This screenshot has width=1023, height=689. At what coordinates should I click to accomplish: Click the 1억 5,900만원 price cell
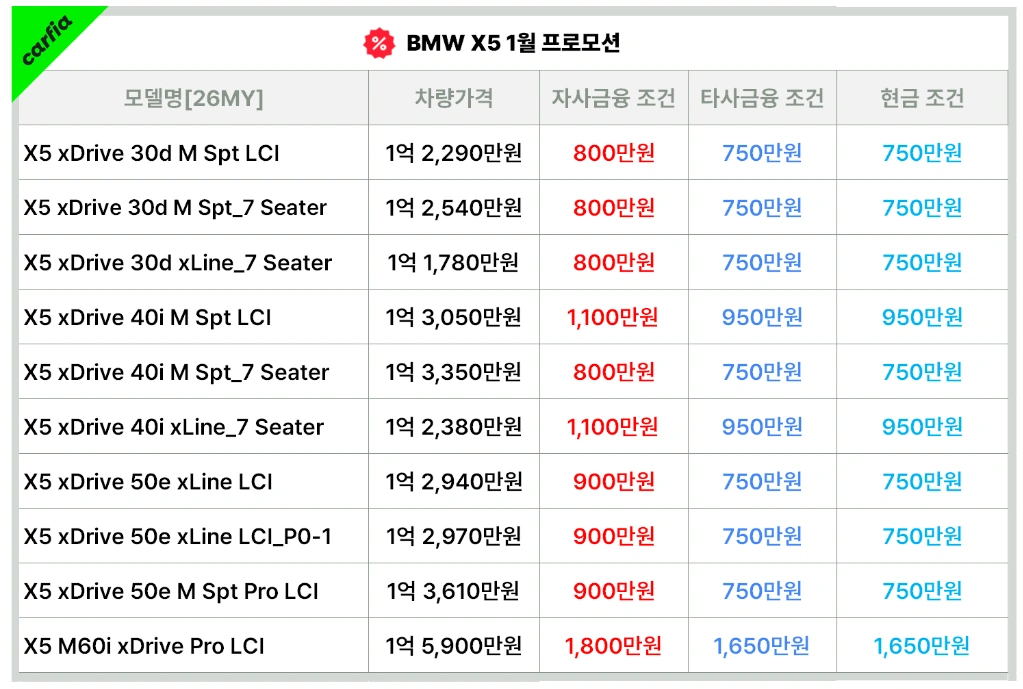click(x=453, y=646)
